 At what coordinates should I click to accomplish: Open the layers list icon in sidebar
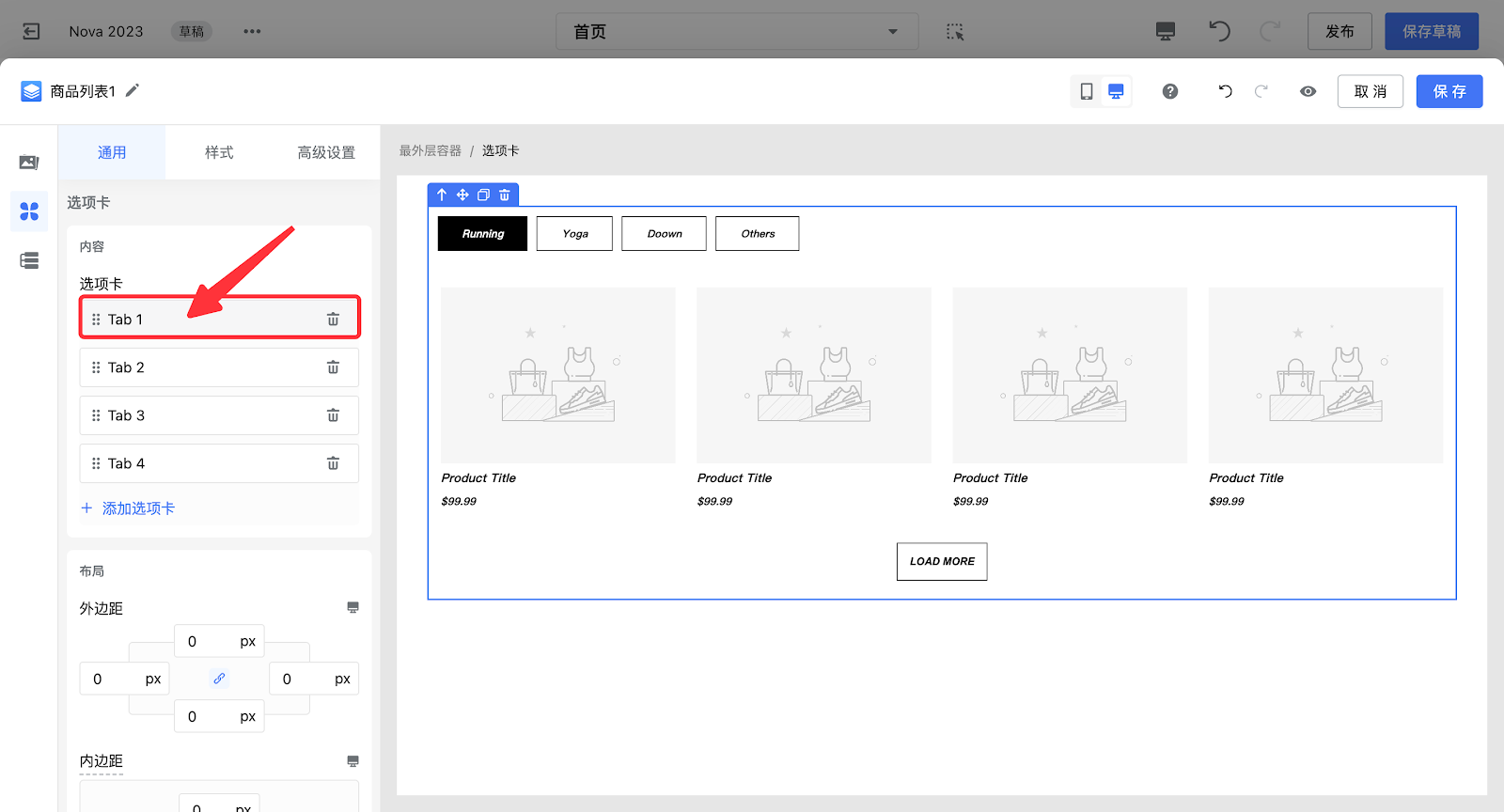coord(29,260)
